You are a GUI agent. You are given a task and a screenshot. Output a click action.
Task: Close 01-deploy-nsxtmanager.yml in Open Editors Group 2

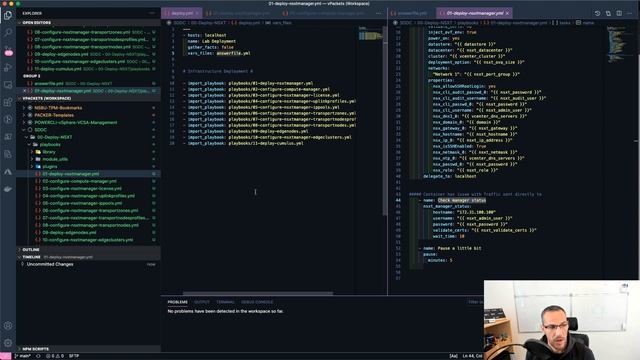click(24, 91)
